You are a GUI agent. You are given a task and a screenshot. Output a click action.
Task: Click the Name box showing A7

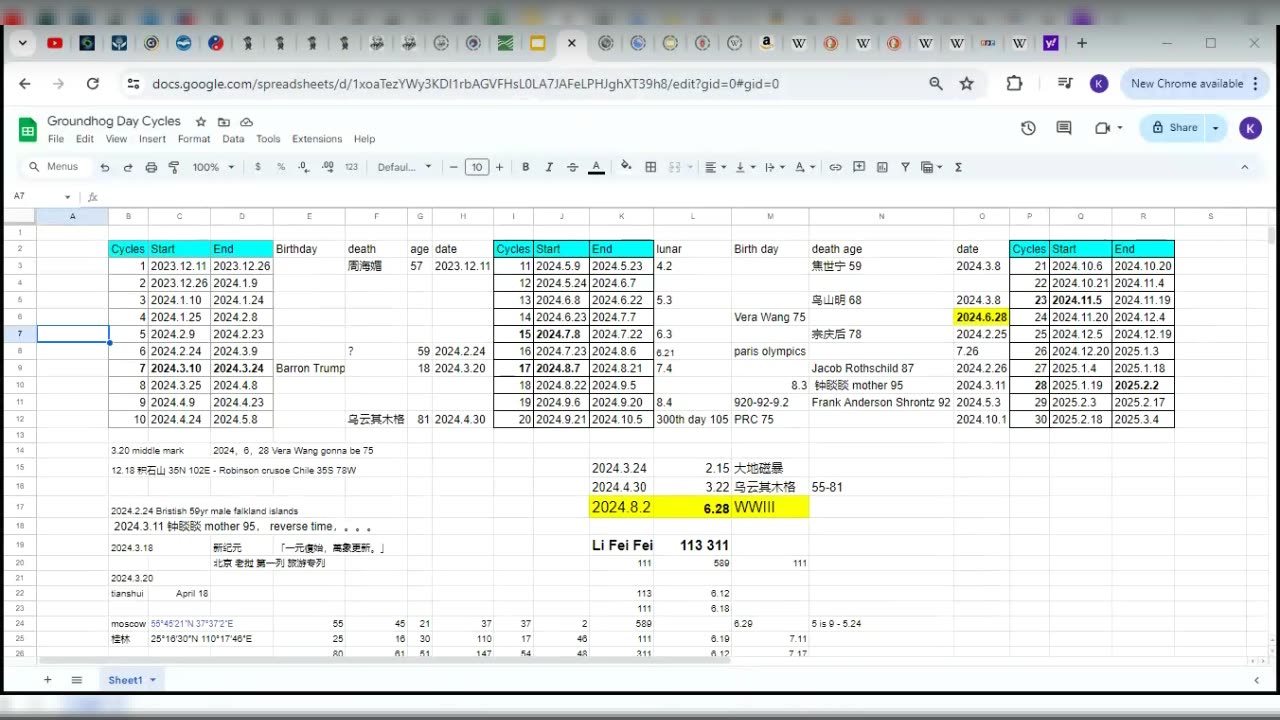tap(41, 196)
